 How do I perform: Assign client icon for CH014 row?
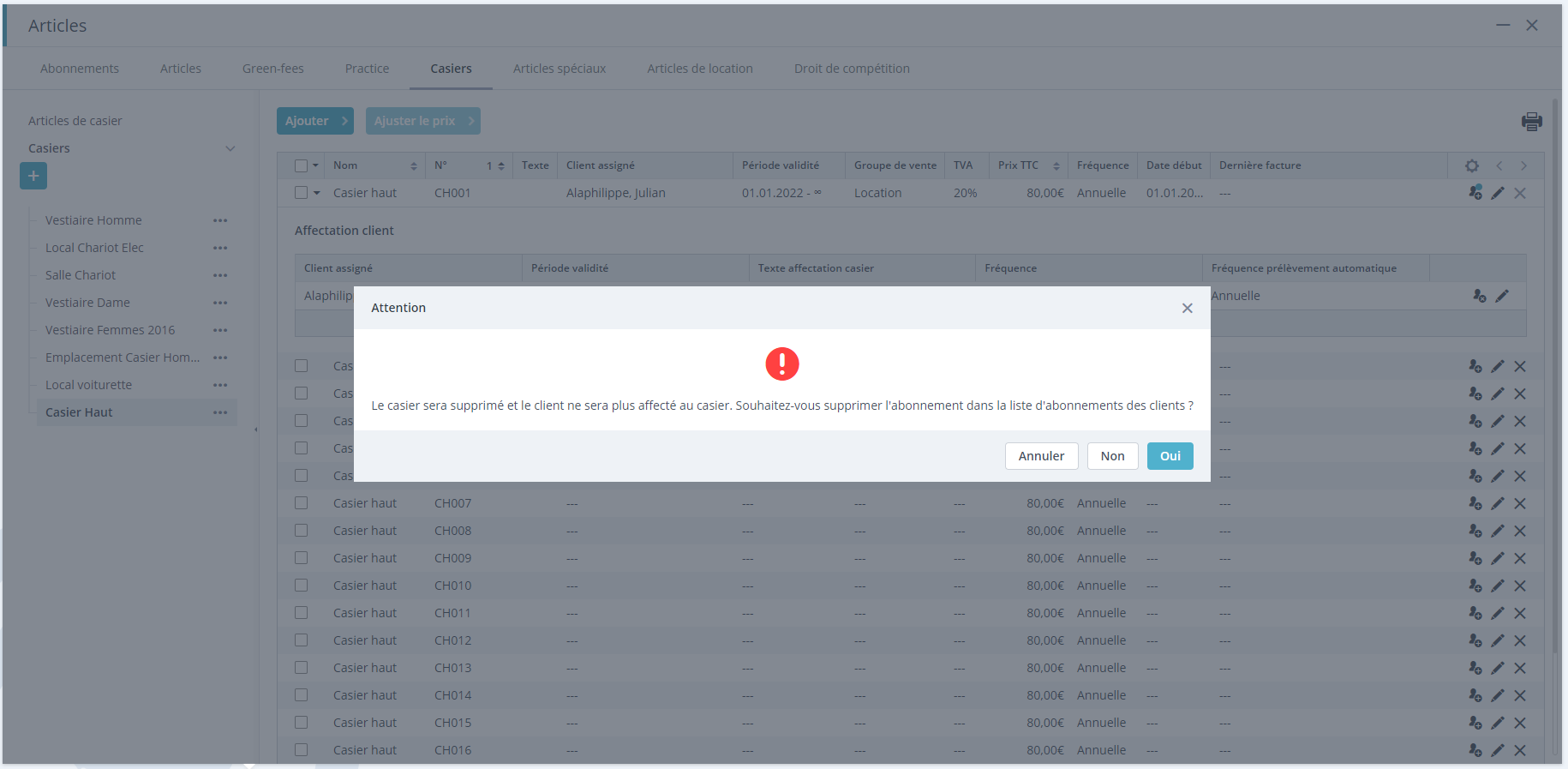coord(1475,695)
